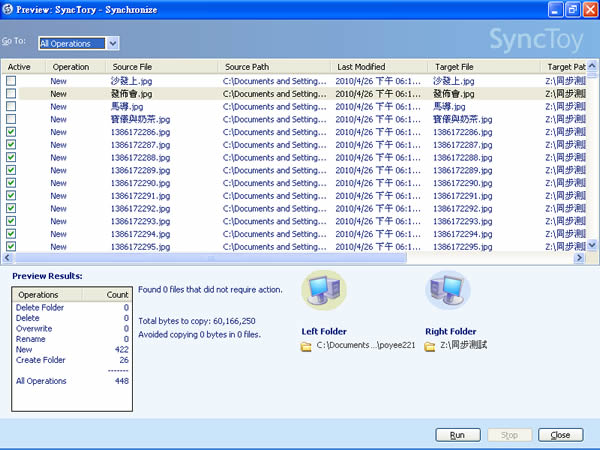
Task: Select source file 寶傑與奶茶.jpg
Action: tap(140, 119)
